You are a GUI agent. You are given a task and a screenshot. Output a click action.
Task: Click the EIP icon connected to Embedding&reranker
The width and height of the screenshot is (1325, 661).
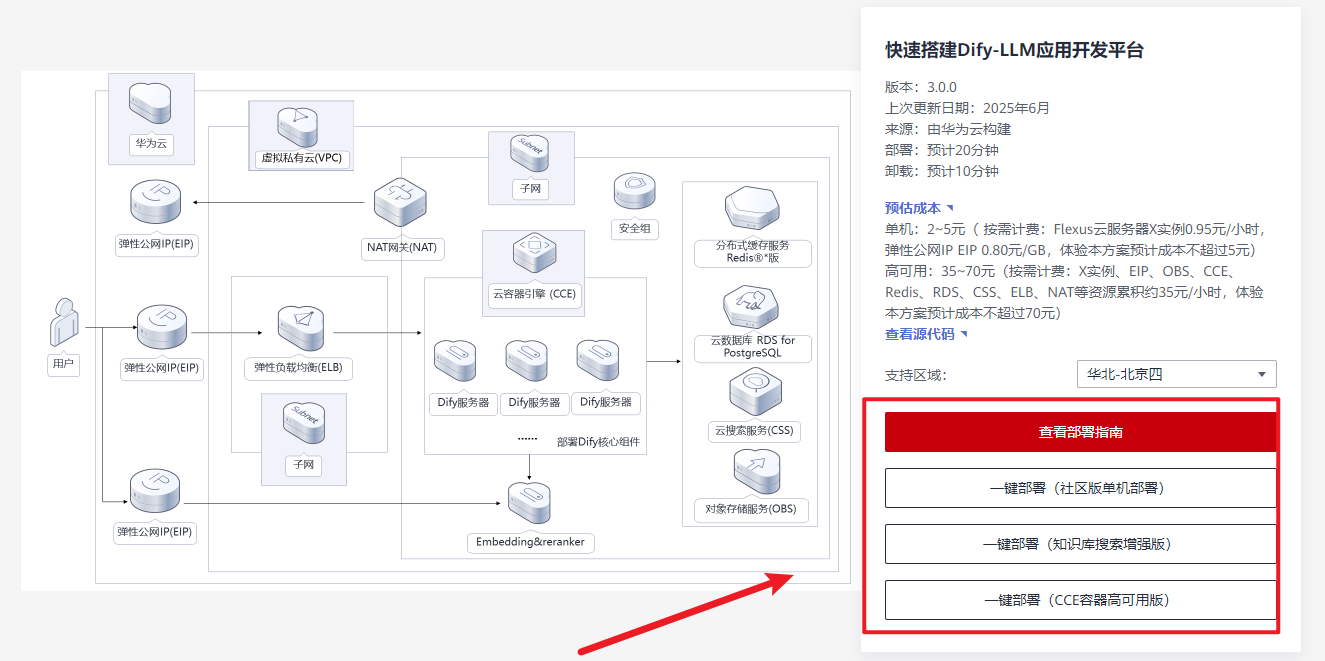click(x=156, y=491)
